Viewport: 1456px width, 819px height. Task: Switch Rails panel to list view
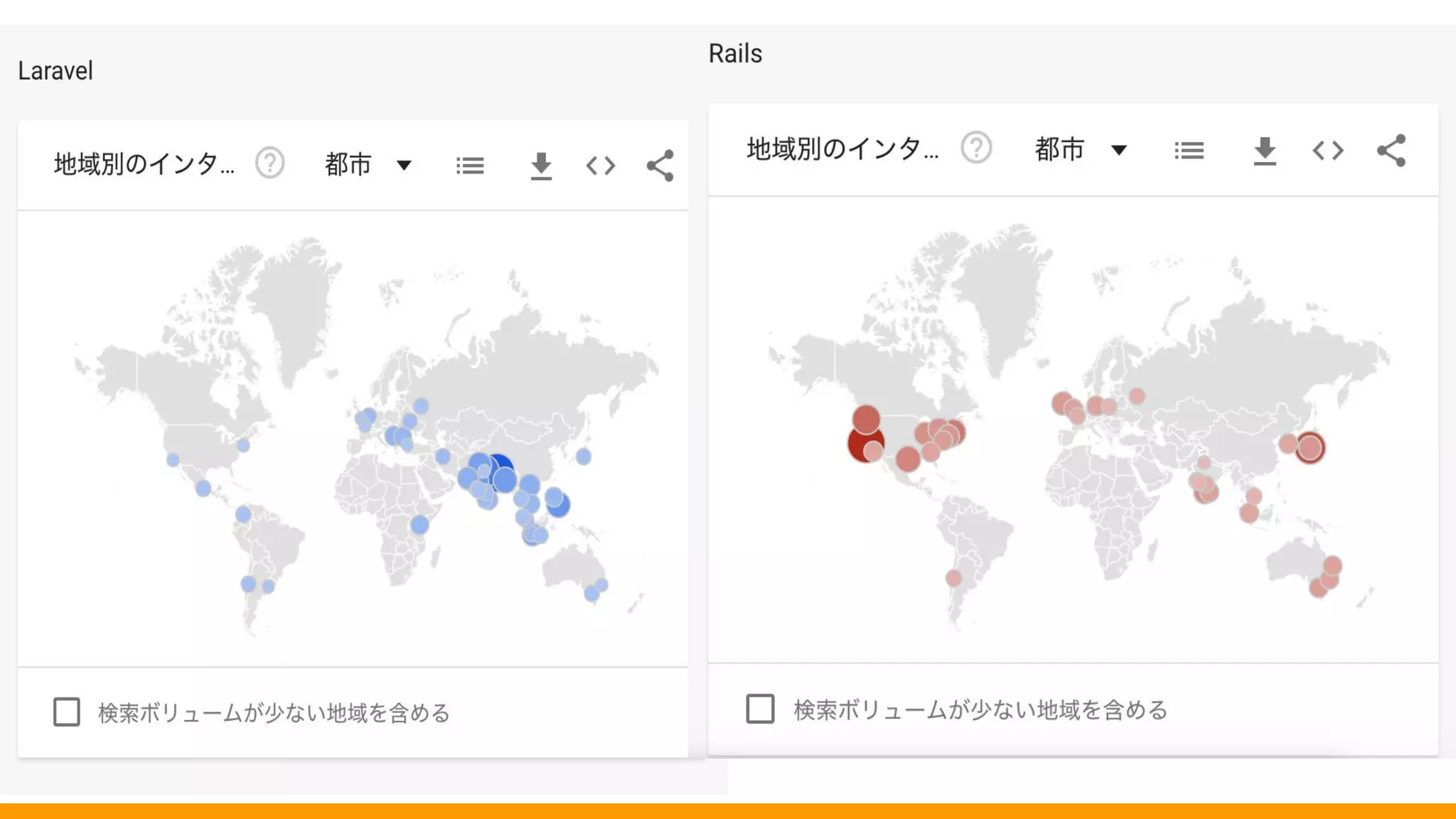(1189, 151)
